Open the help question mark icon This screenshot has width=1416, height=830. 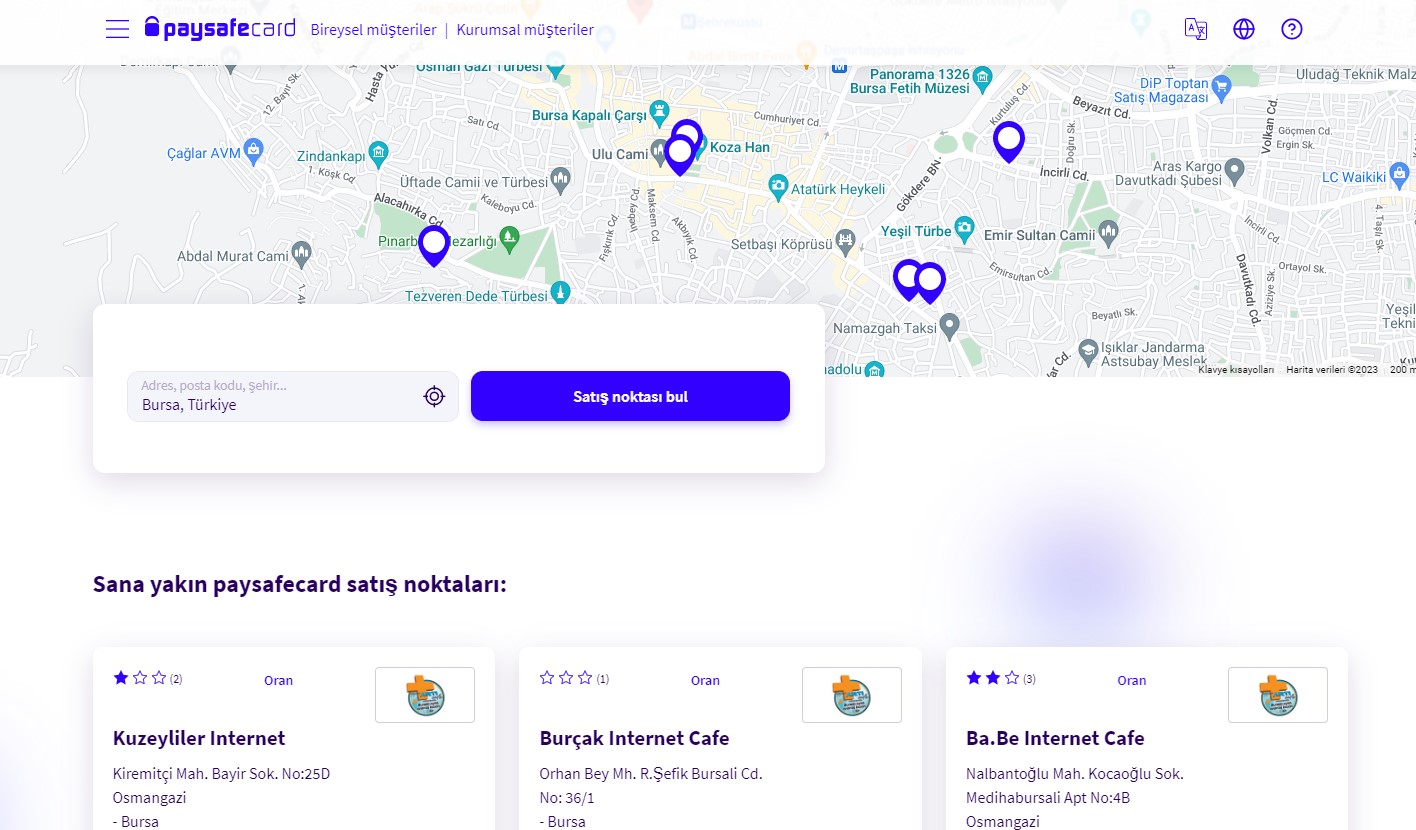pyautogui.click(x=1292, y=29)
